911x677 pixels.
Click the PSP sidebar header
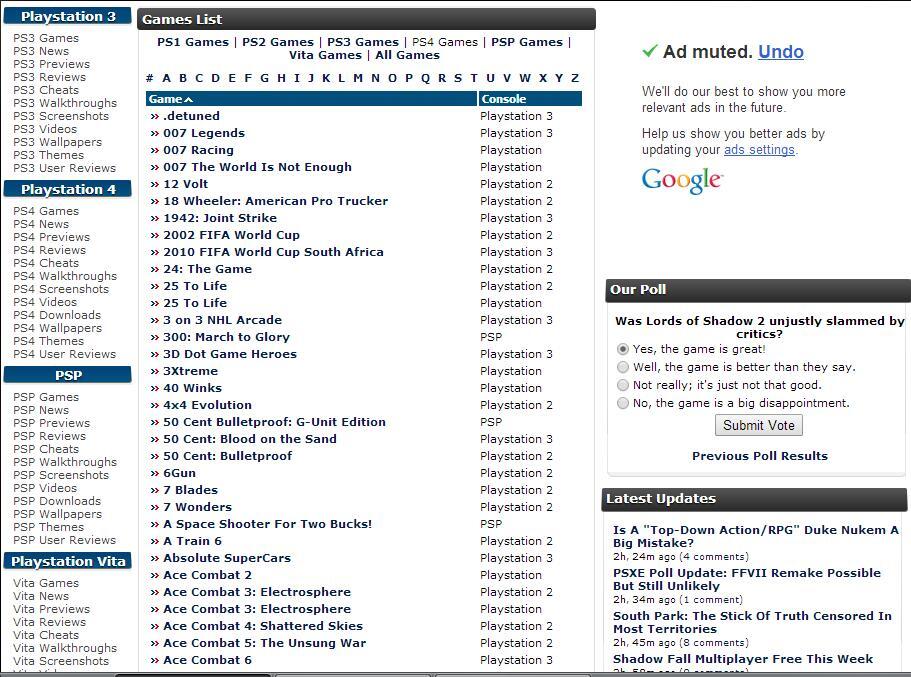[67, 375]
